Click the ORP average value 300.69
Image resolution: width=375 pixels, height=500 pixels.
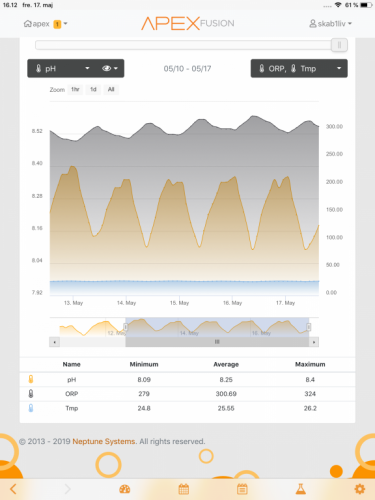[226, 394]
